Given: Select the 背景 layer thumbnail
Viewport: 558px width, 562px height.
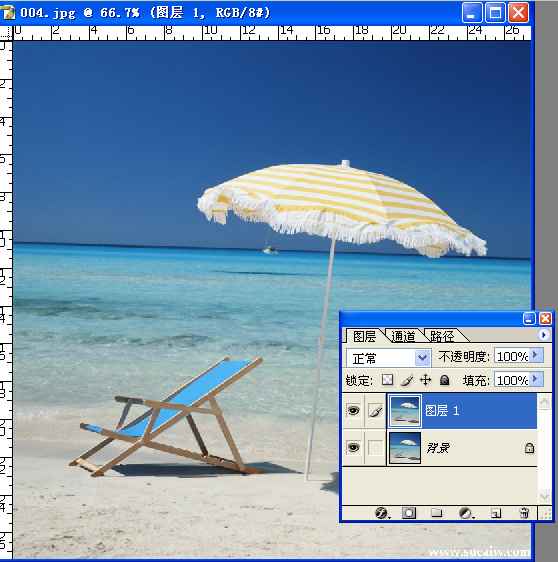Looking at the screenshot, I should tap(405, 448).
